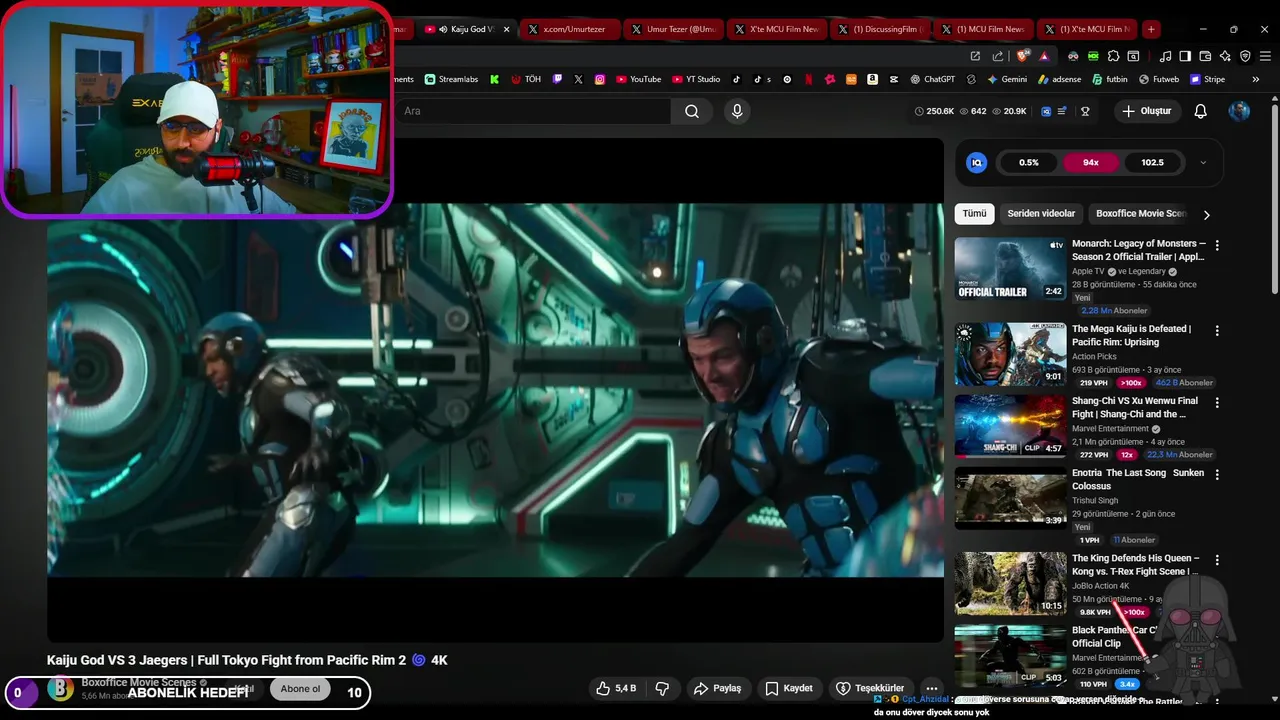Open options for Enotria The Last Song video
The height and width of the screenshot is (720, 1280).
pos(1217,475)
